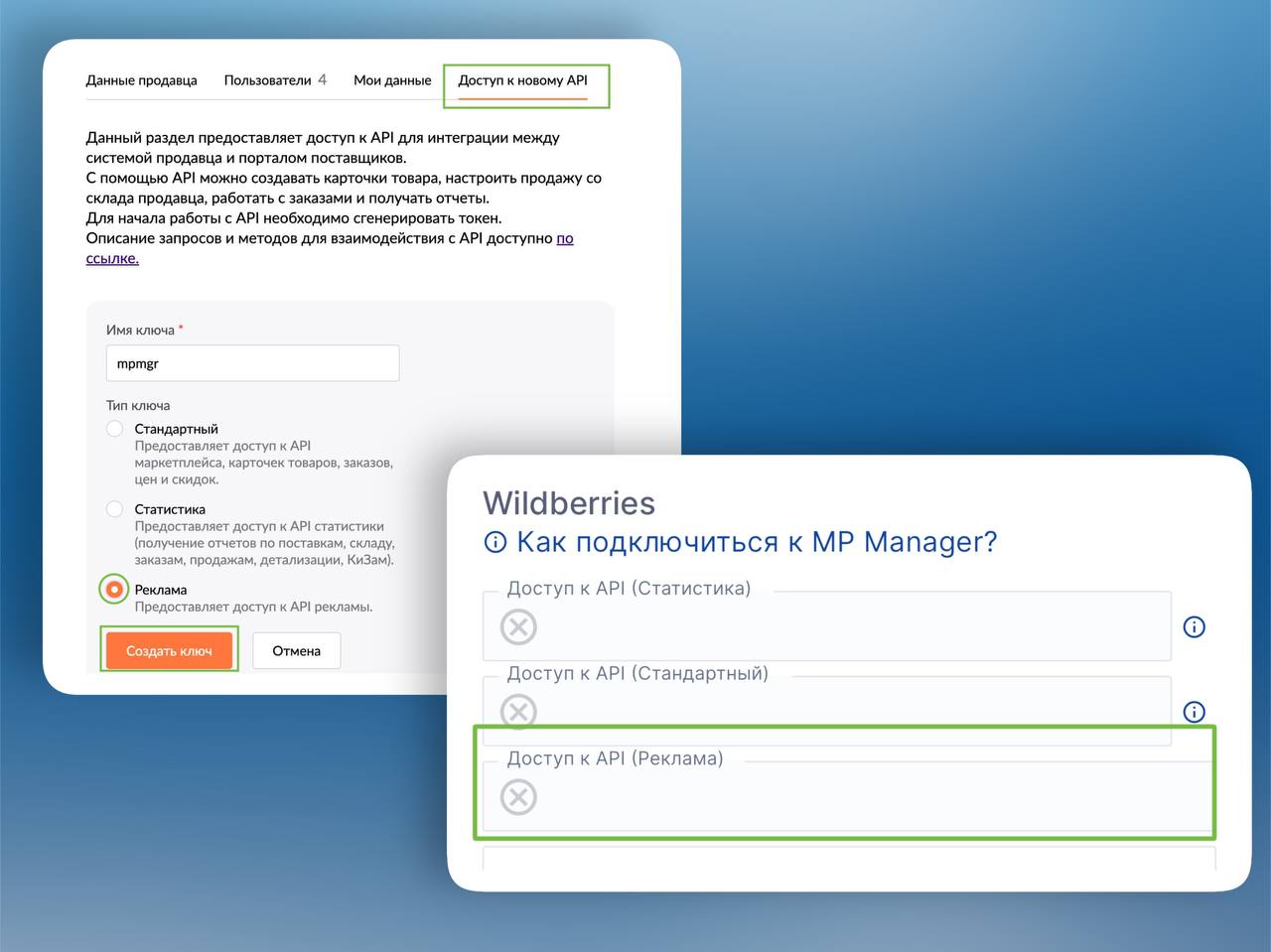Select the Статистика key type

115,509
